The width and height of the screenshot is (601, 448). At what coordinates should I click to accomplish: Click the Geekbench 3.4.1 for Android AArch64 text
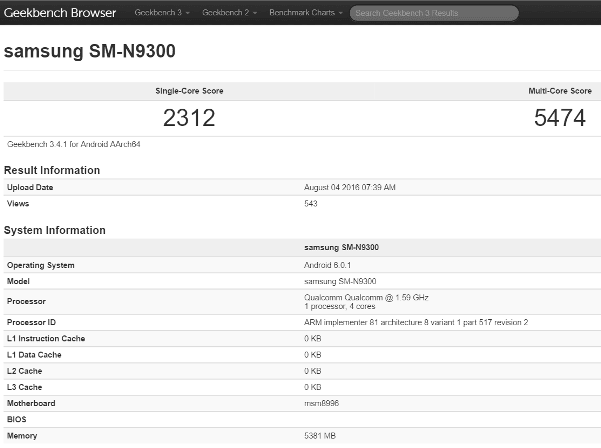[x=74, y=144]
